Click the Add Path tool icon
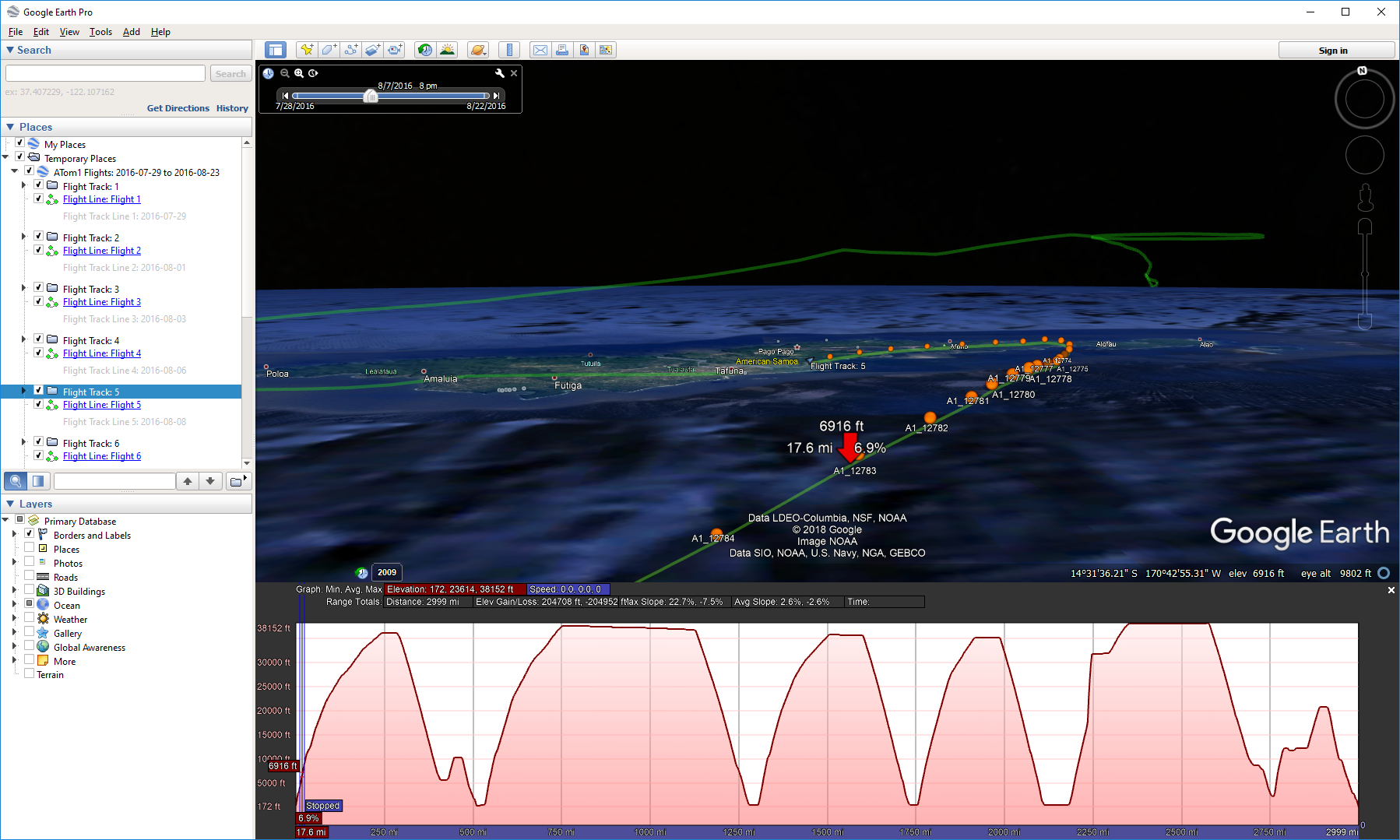Viewport: 1400px width, 840px height. (351, 50)
